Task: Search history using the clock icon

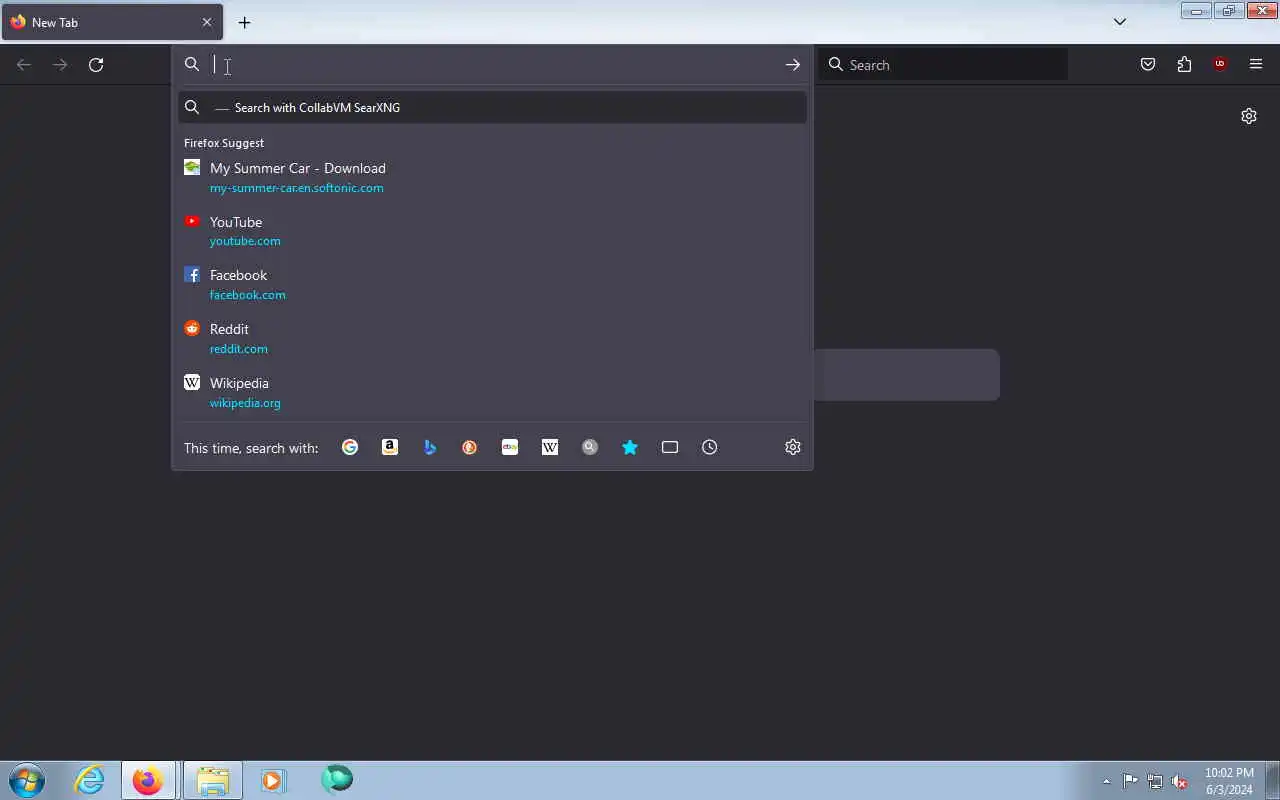Action: point(710,447)
